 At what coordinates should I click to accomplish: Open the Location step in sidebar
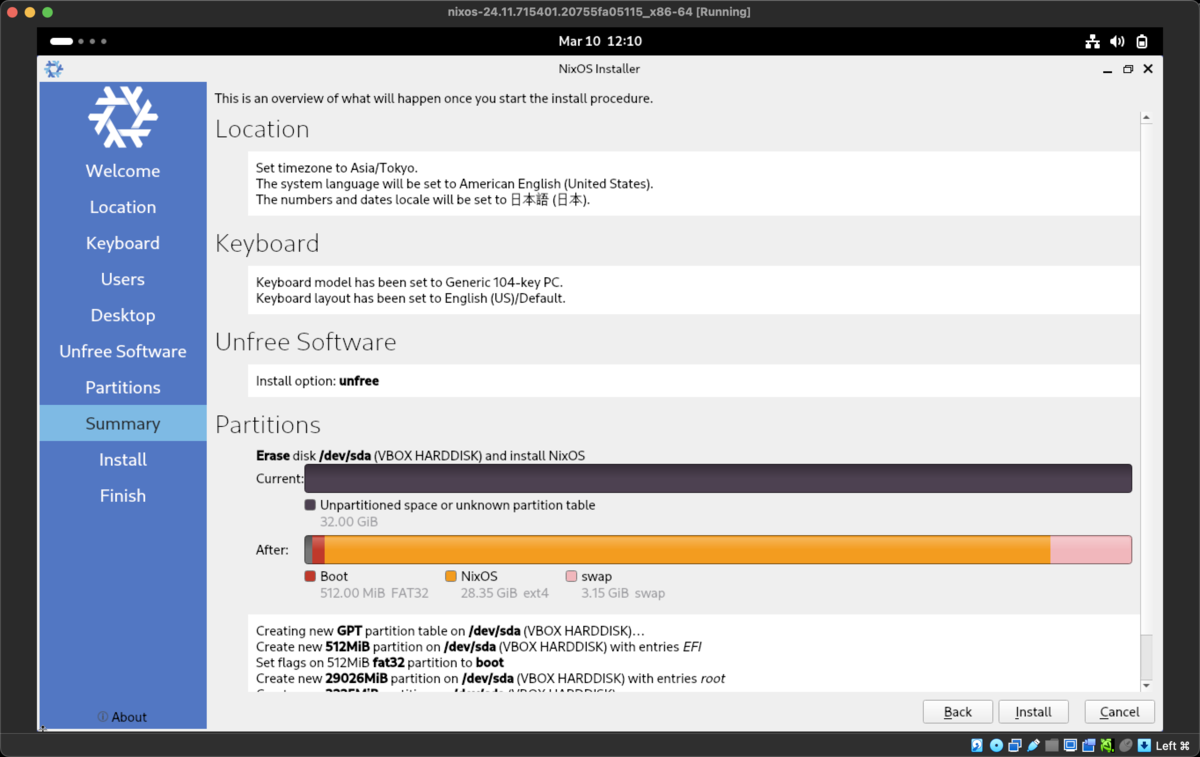(x=123, y=207)
